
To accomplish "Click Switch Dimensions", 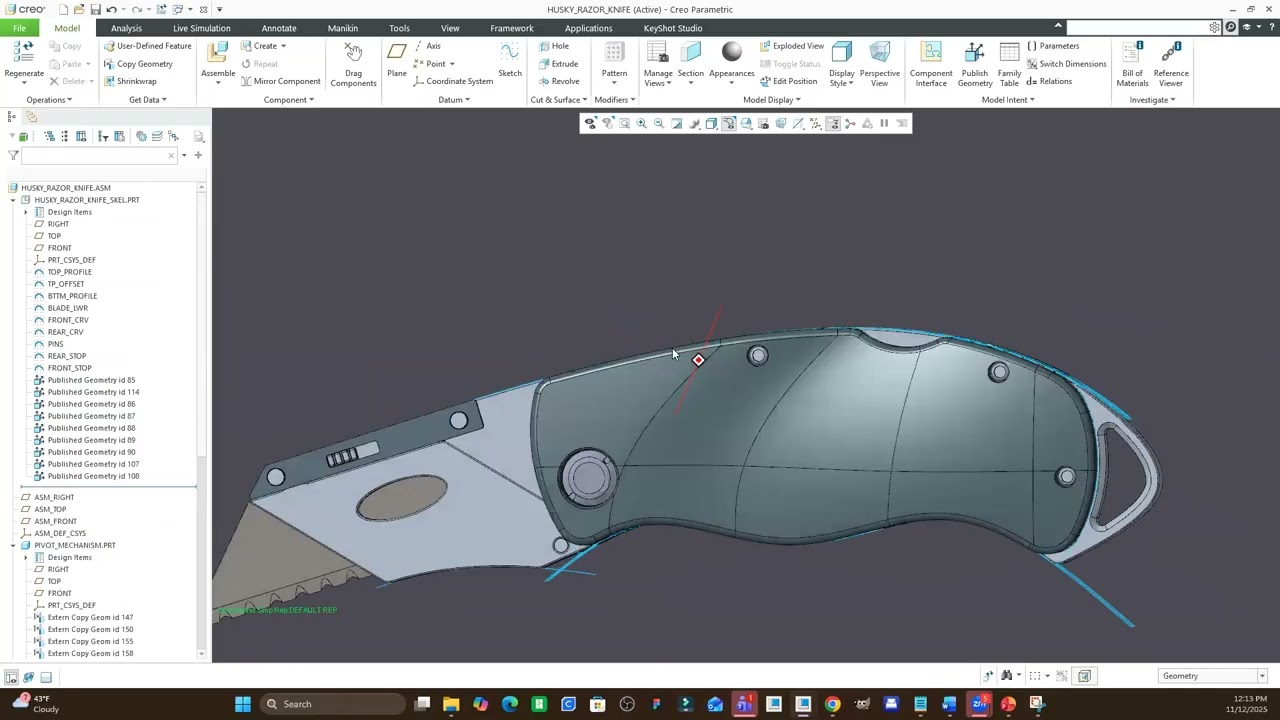I will coord(1066,64).
